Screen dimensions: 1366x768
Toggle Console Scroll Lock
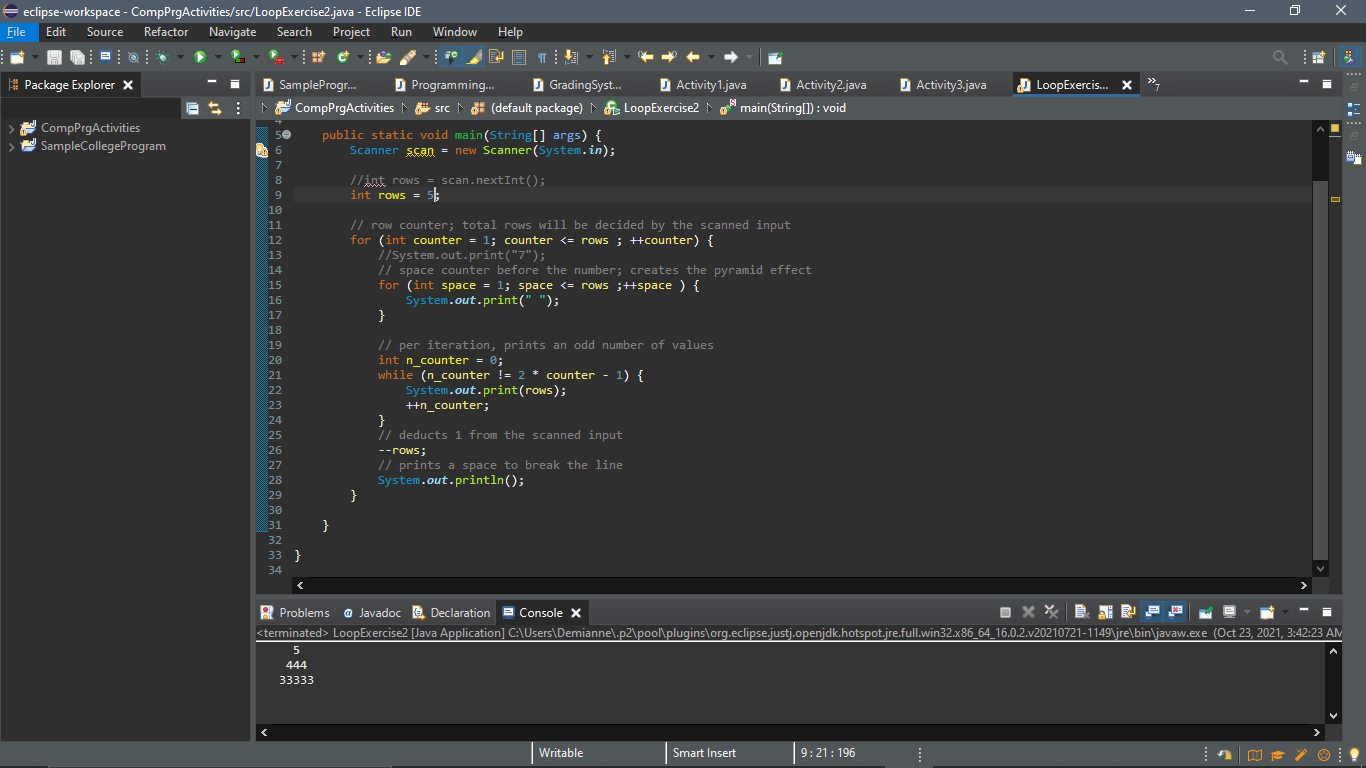point(1105,612)
